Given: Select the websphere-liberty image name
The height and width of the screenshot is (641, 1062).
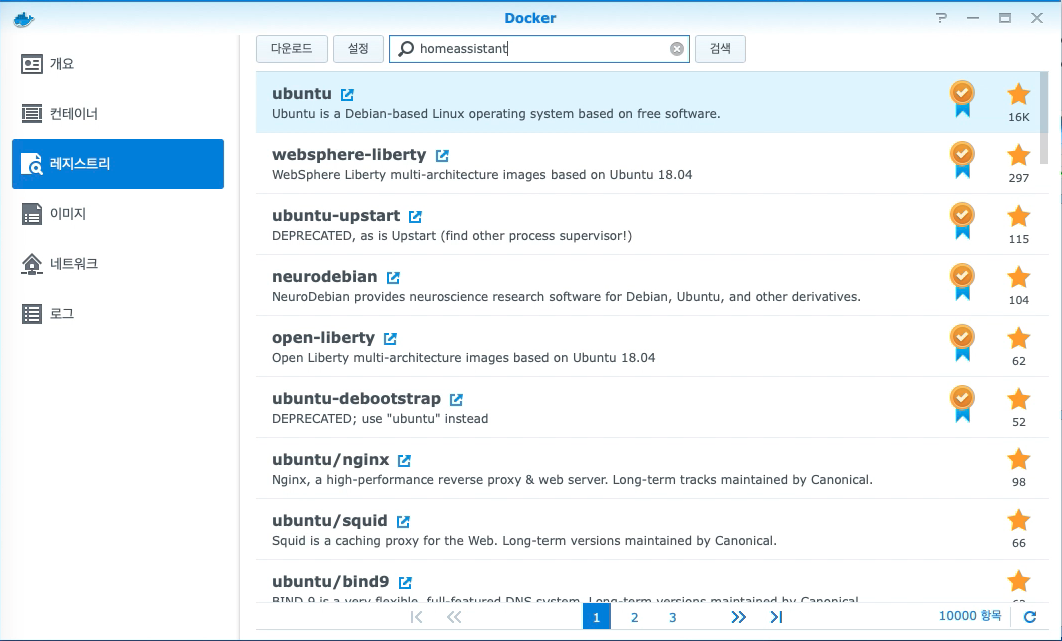Looking at the screenshot, I should click(349, 154).
